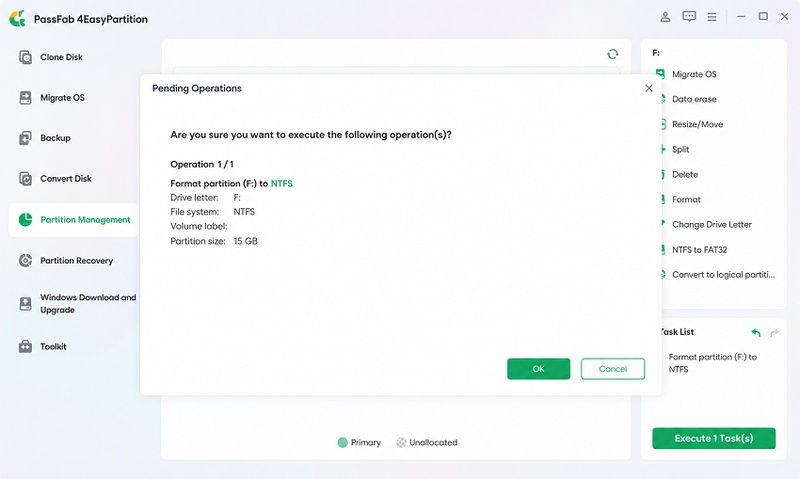Open the Partition Recovery icon
Image resolution: width=800 pixels, height=479 pixels.
point(25,260)
